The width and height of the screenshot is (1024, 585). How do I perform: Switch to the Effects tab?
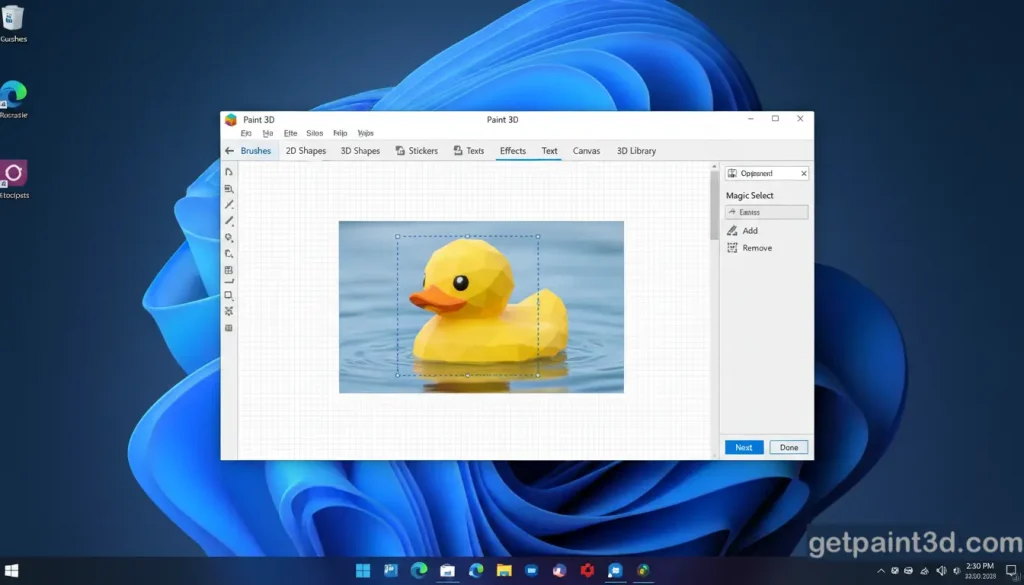pos(512,150)
